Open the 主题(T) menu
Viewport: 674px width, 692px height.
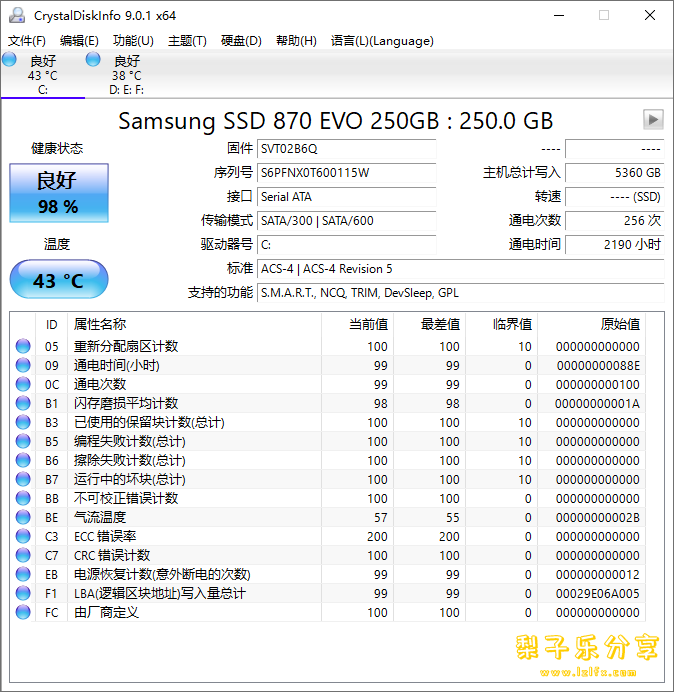(187, 41)
